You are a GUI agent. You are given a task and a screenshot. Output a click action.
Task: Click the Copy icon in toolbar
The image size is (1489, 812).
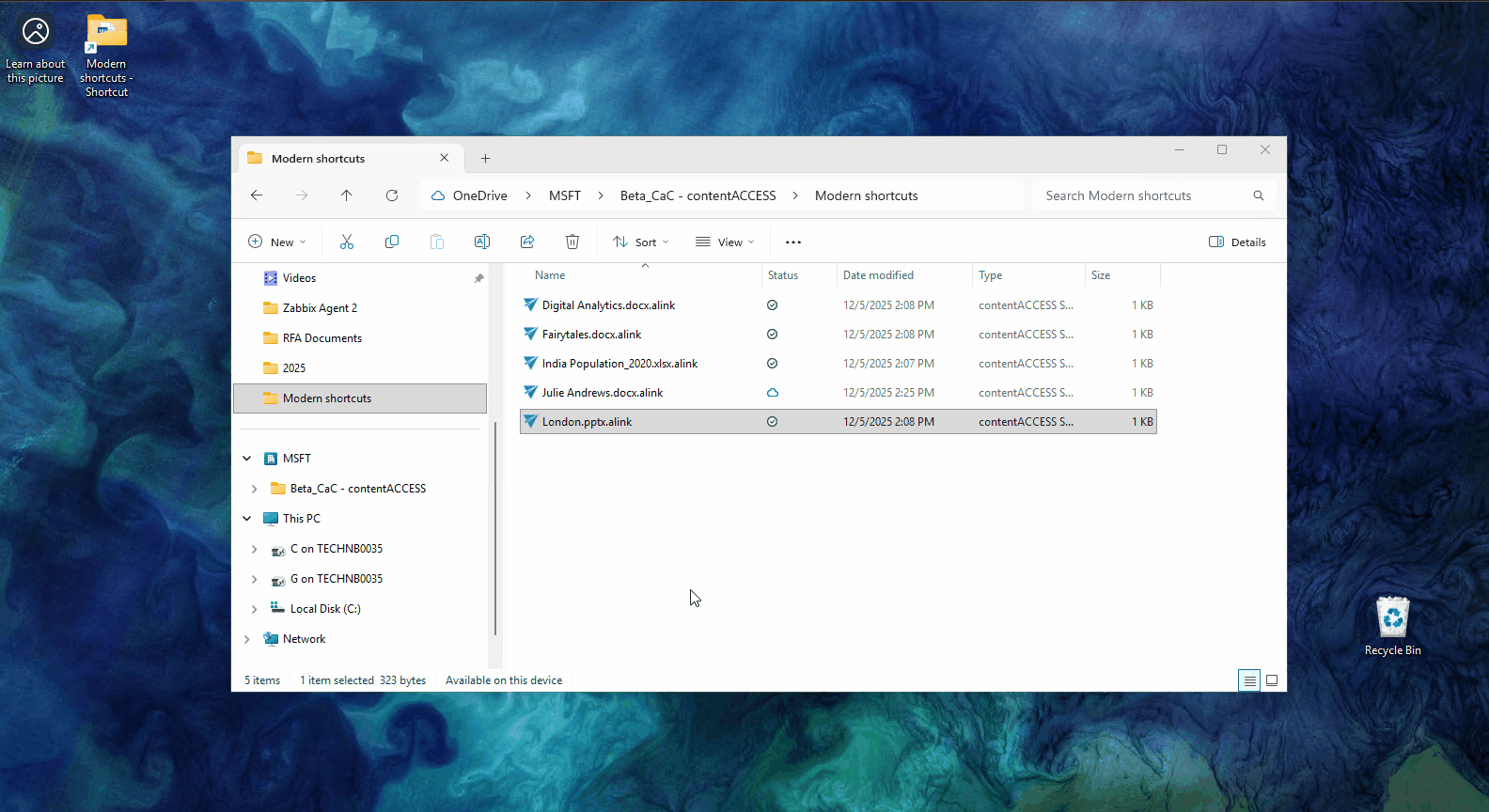point(392,242)
